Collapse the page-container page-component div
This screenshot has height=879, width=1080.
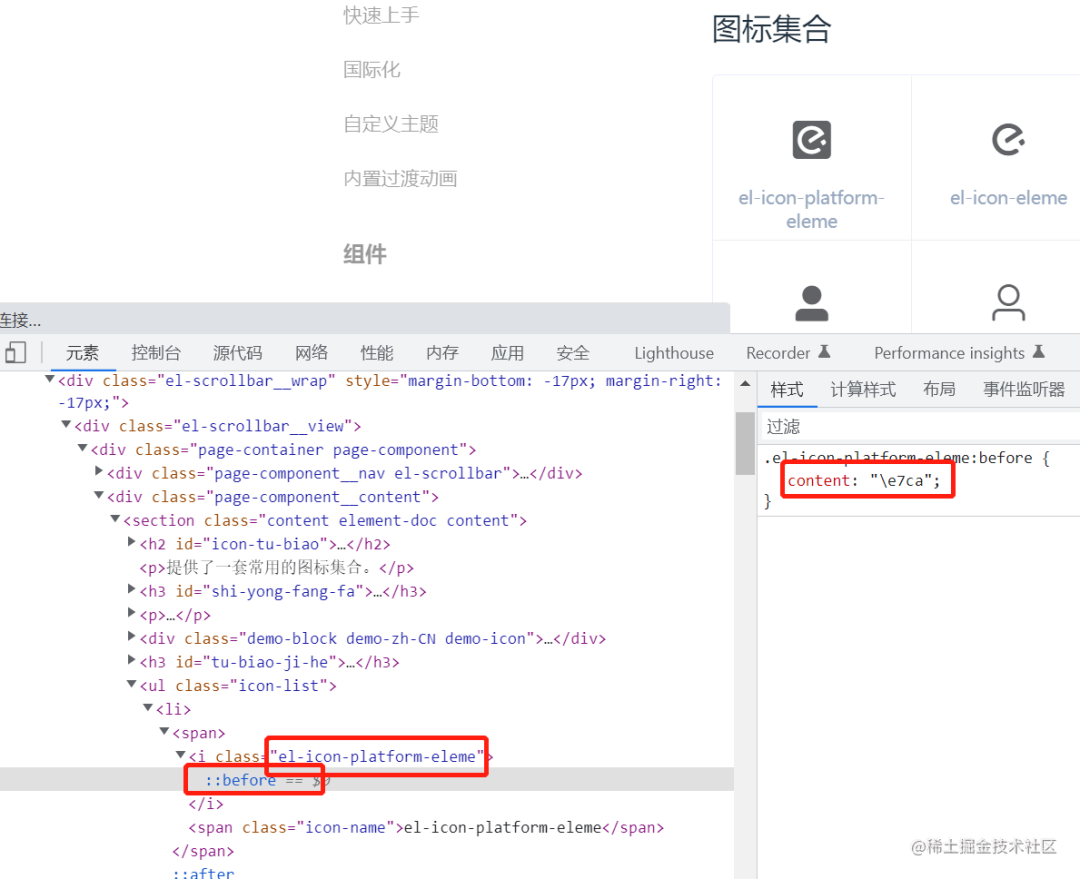[83, 448]
